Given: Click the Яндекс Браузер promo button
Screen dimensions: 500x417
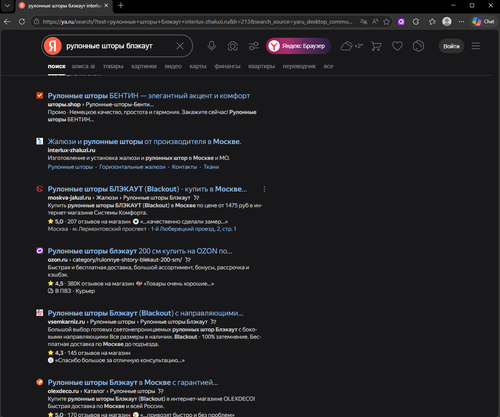Looking at the screenshot, I should tap(298, 46).
